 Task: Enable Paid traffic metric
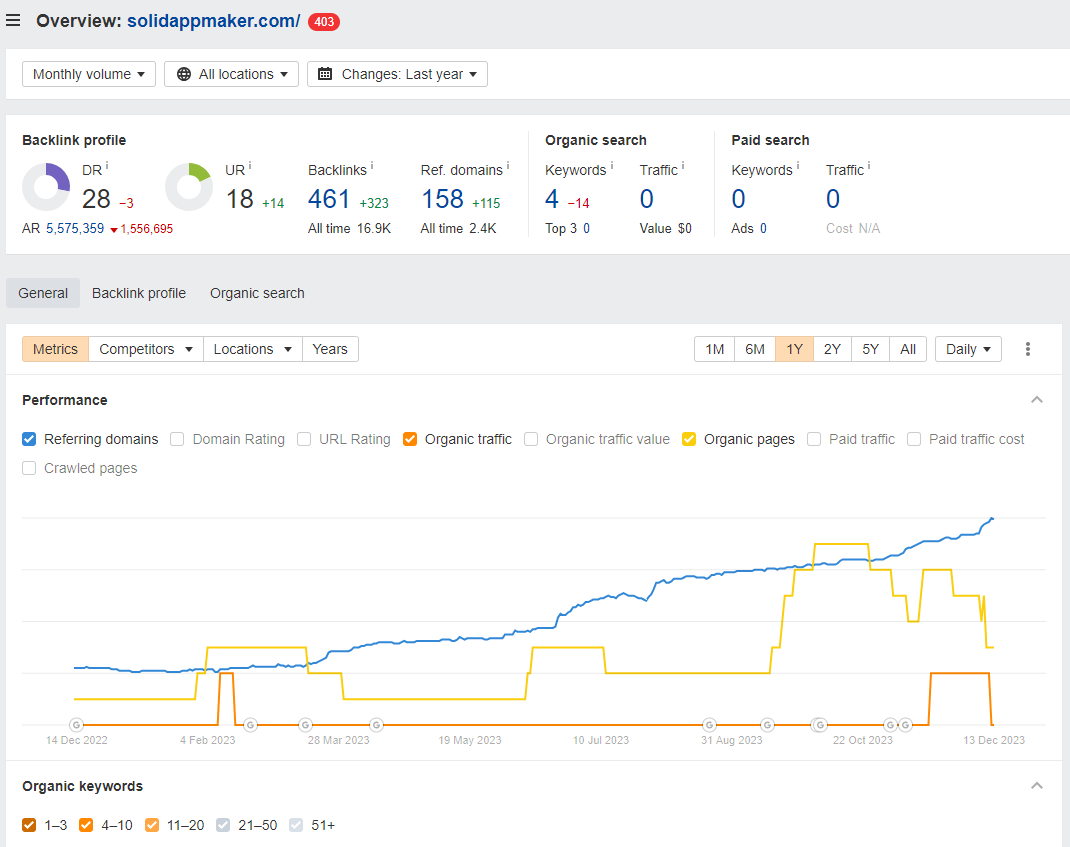(813, 439)
